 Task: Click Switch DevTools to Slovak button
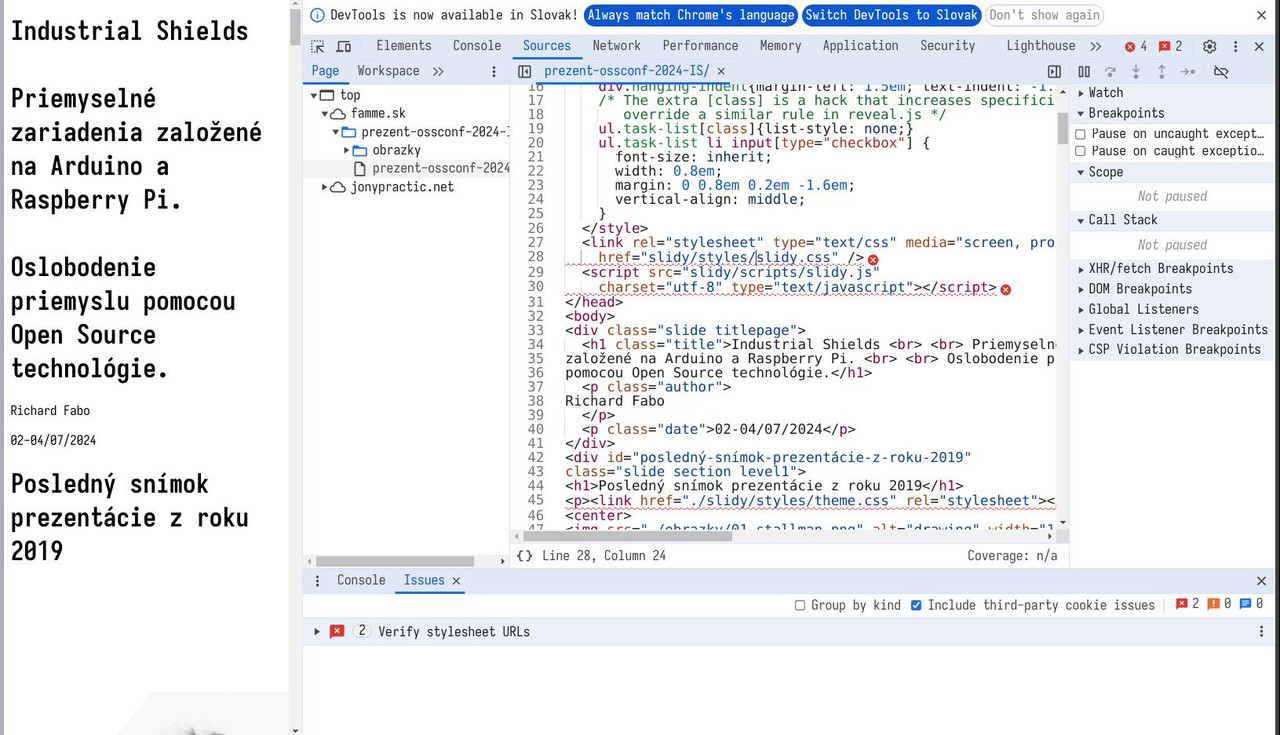tap(892, 15)
